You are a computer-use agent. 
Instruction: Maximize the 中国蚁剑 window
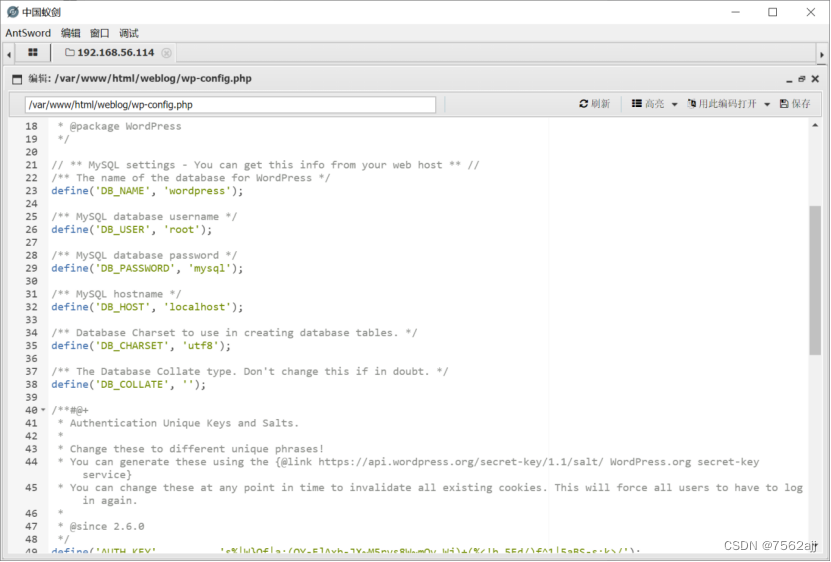773,12
